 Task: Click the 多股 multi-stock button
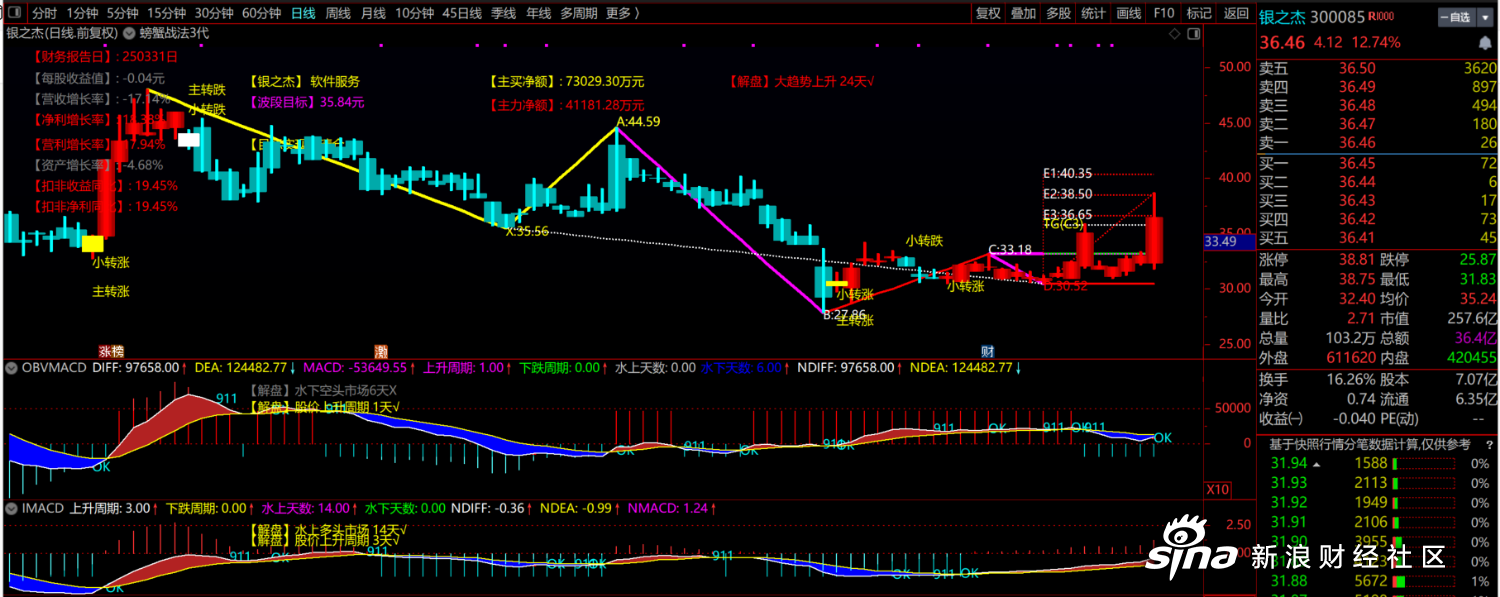point(1058,14)
